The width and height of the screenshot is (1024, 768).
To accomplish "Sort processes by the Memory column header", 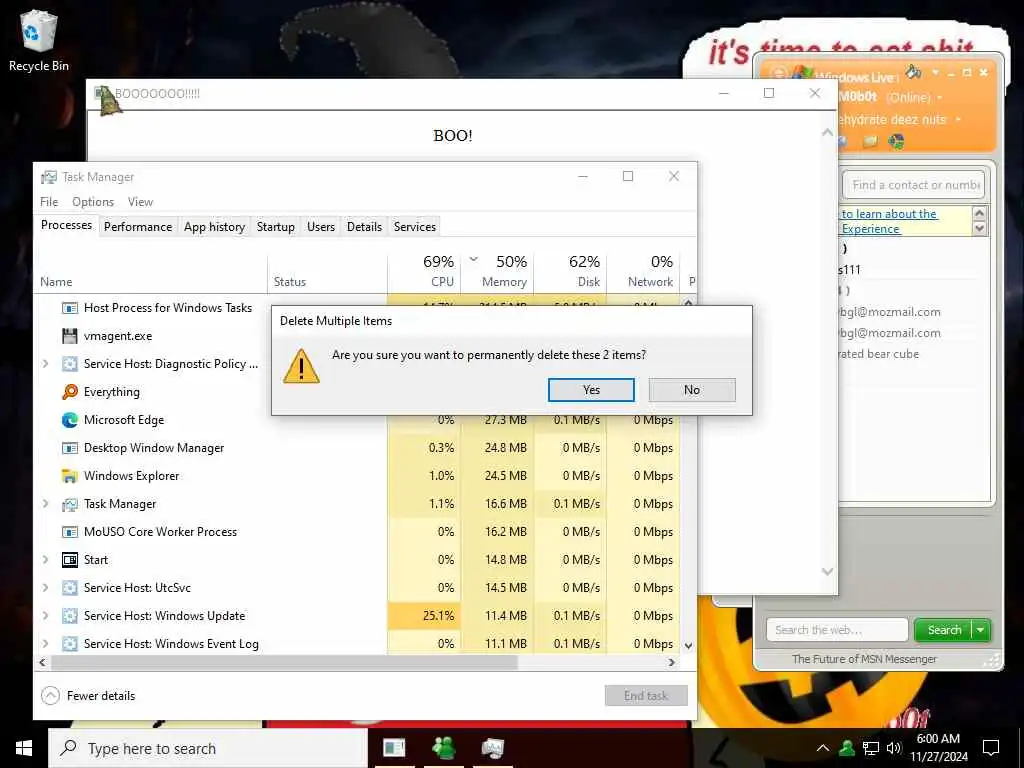I will 498,271.
